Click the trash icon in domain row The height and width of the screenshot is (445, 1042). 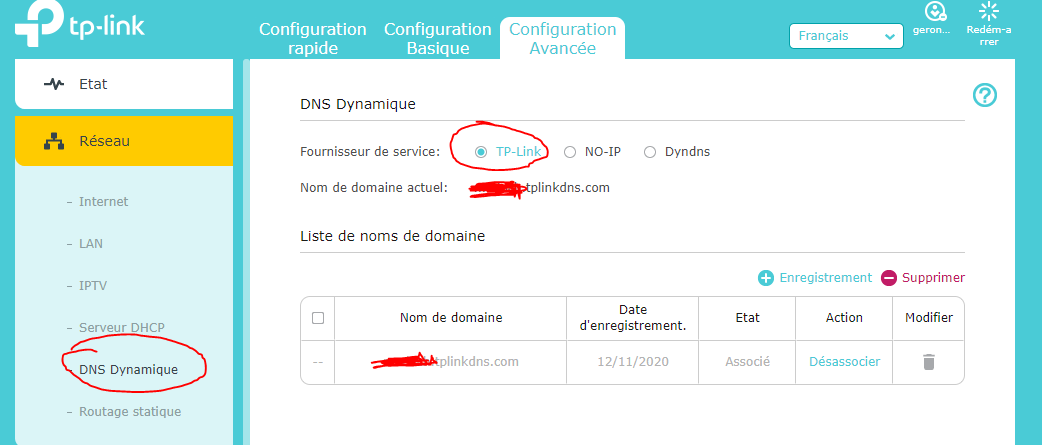pos(928,362)
